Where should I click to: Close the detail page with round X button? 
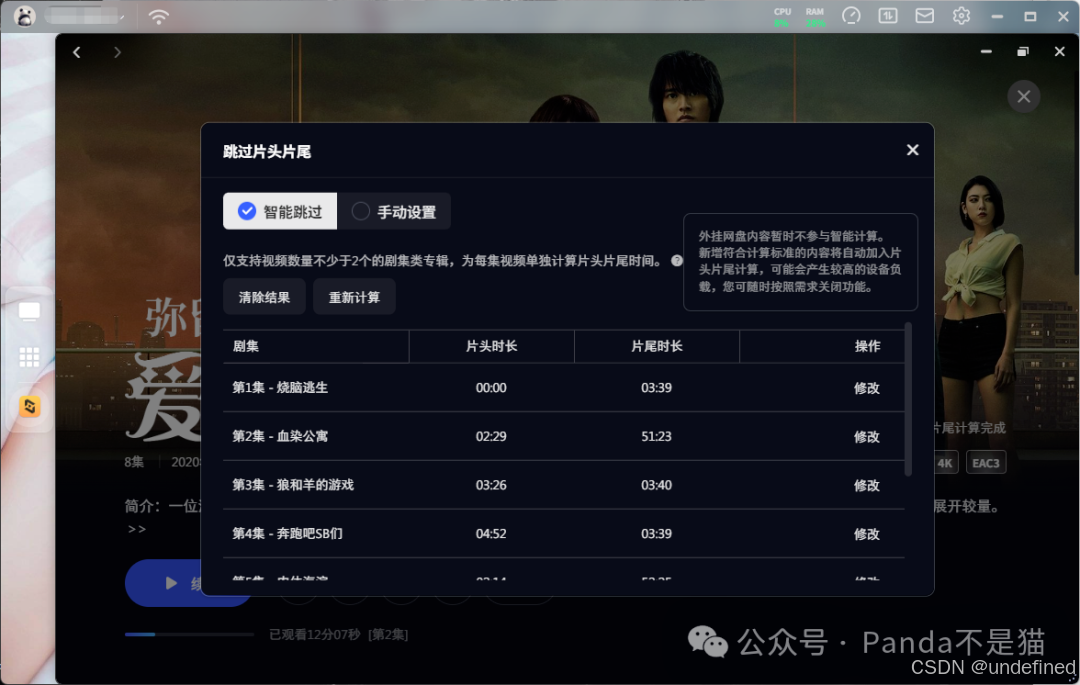(1024, 96)
